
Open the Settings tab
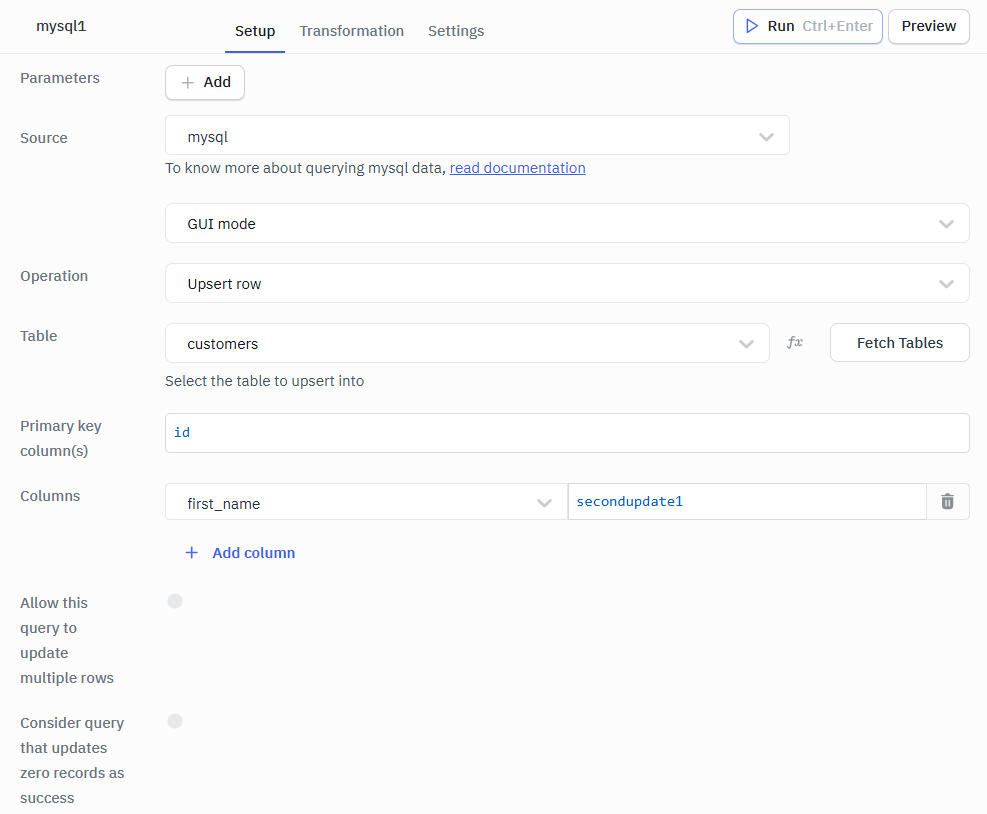456,31
